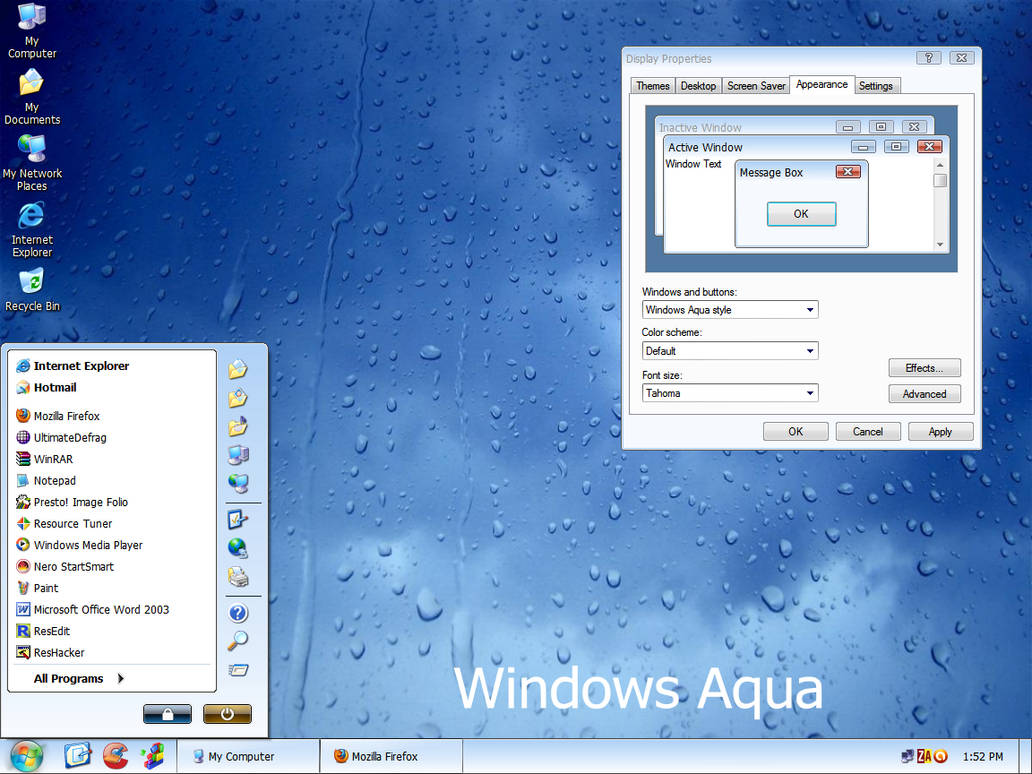The width and height of the screenshot is (1032, 774).
Task: Launch Internet Explorer from the desktop
Action: 32,230
